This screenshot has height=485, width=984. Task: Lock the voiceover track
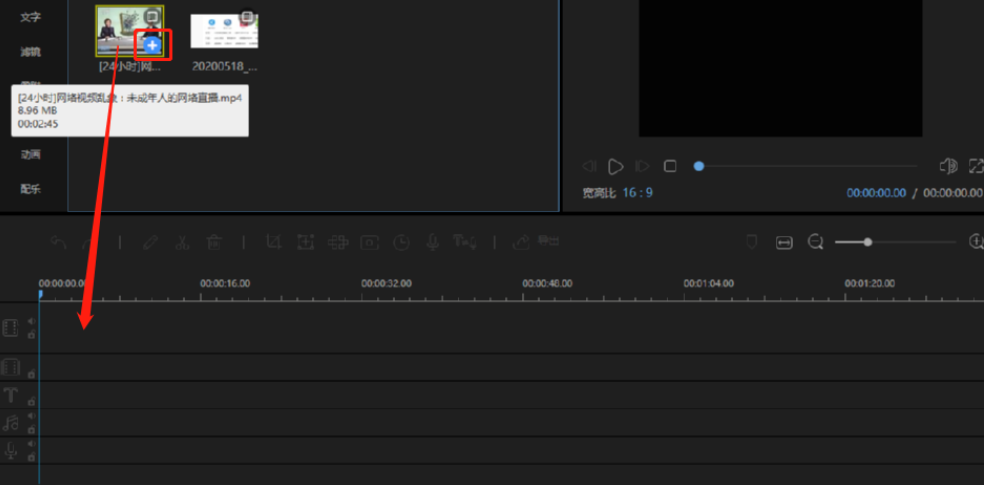point(31,457)
